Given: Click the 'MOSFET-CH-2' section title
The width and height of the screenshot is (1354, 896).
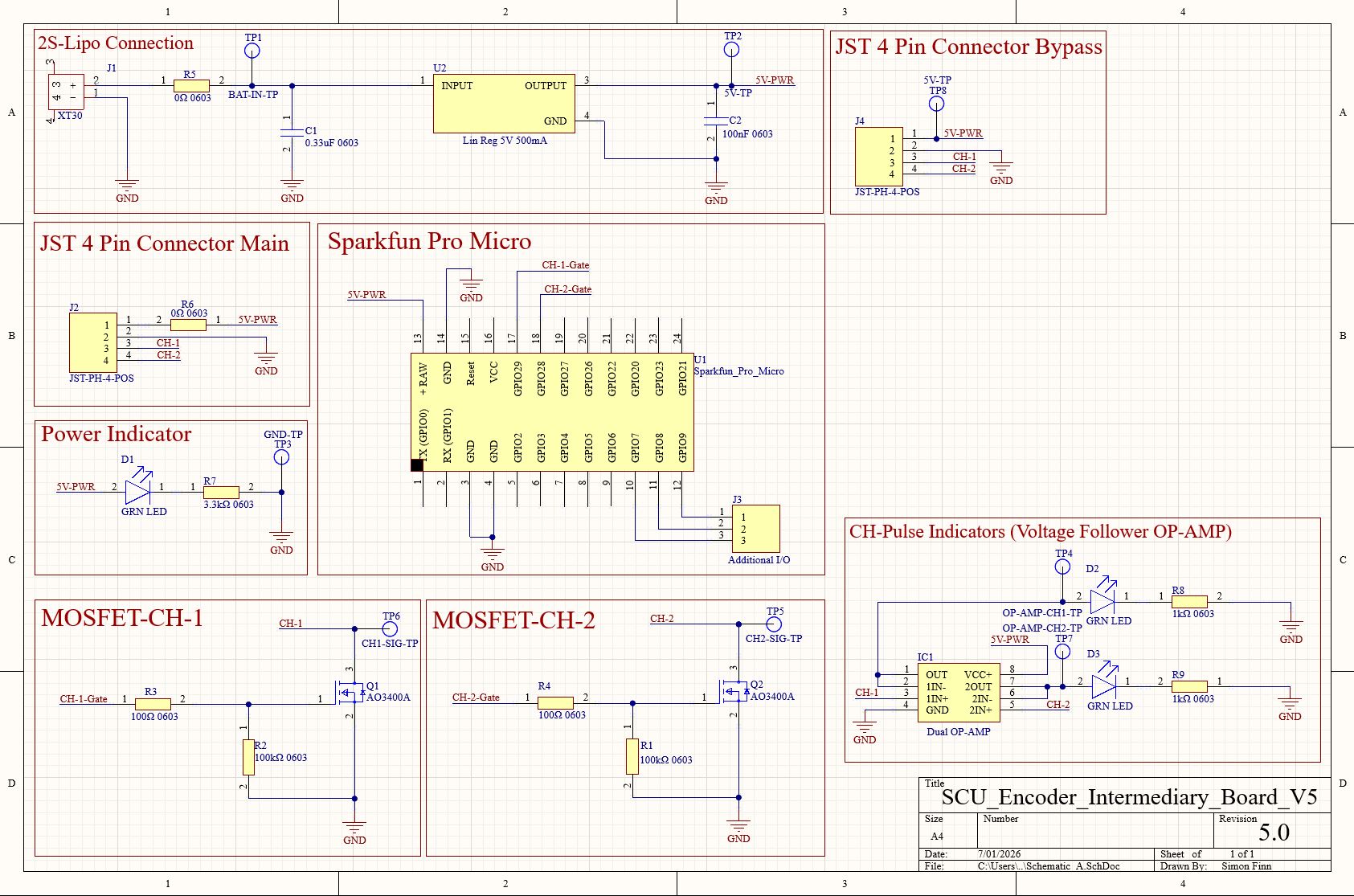Looking at the screenshot, I should coord(514,620).
